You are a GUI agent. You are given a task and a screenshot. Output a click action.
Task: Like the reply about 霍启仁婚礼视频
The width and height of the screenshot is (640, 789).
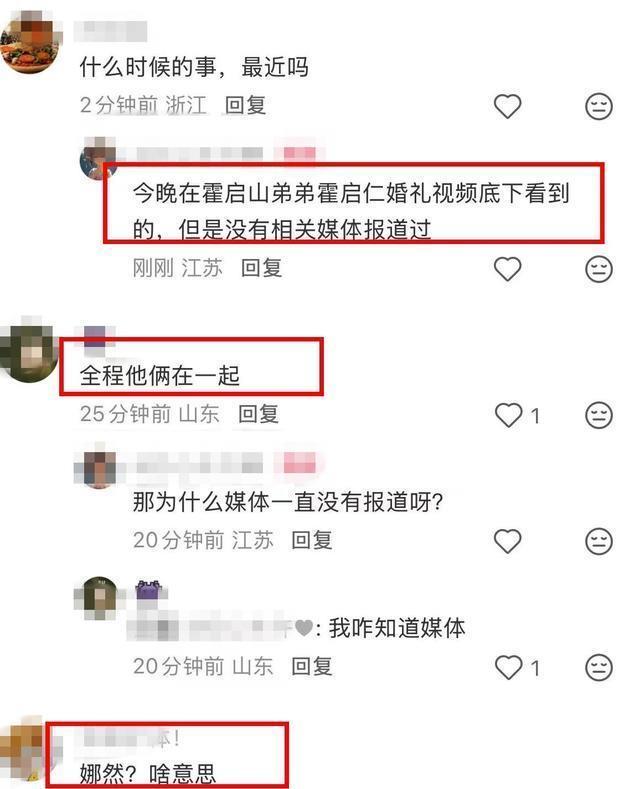pyautogui.click(x=507, y=269)
